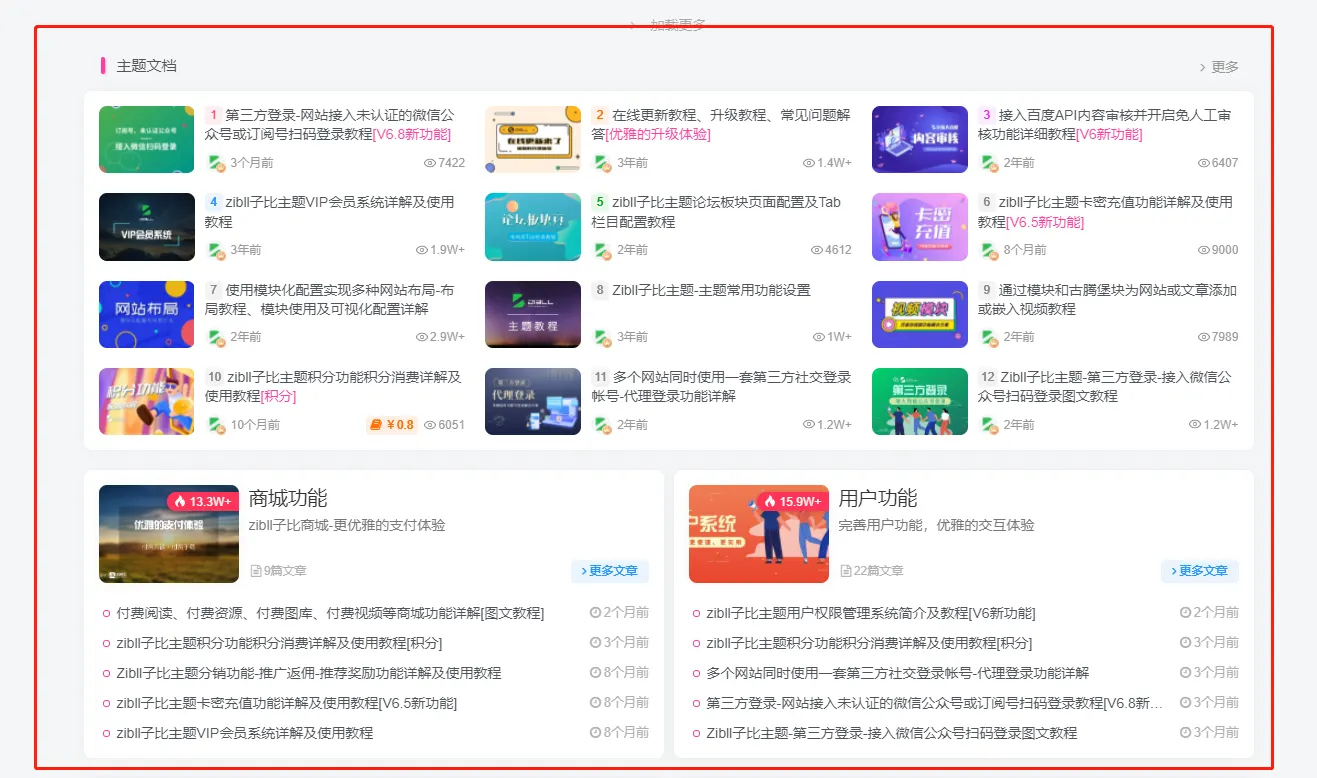
Task: Click author avatar on article 8 主题常用功能设置
Action: point(602,337)
